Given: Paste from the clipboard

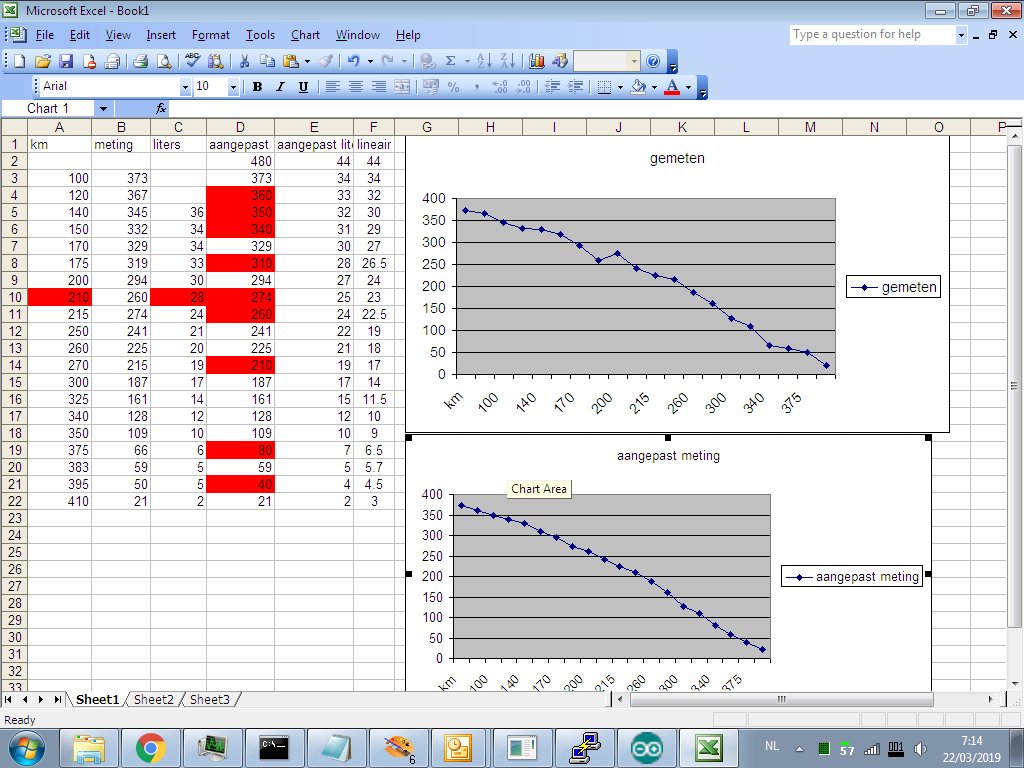Looking at the screenshot, I should (291, 61).
